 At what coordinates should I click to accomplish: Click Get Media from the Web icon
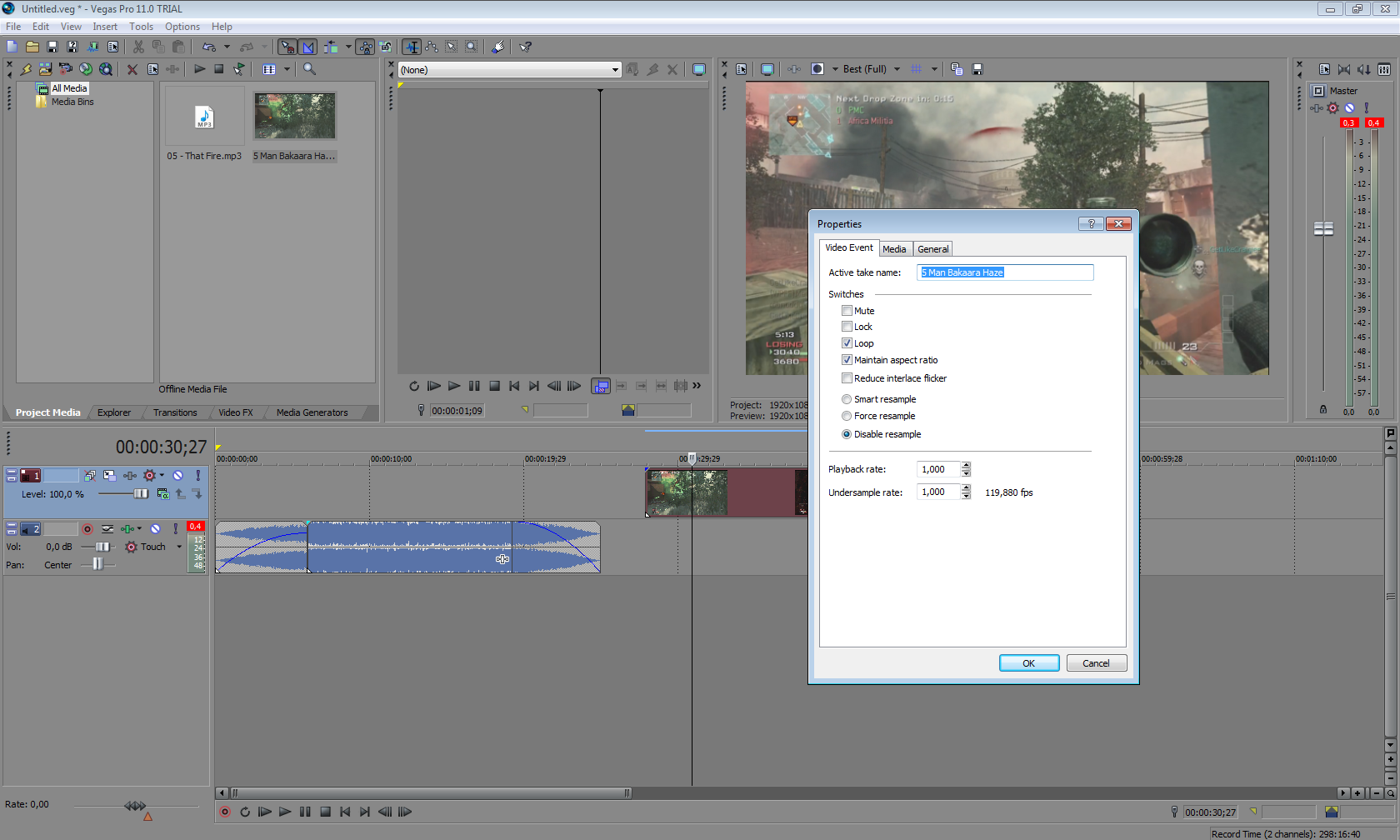[106, 69]
